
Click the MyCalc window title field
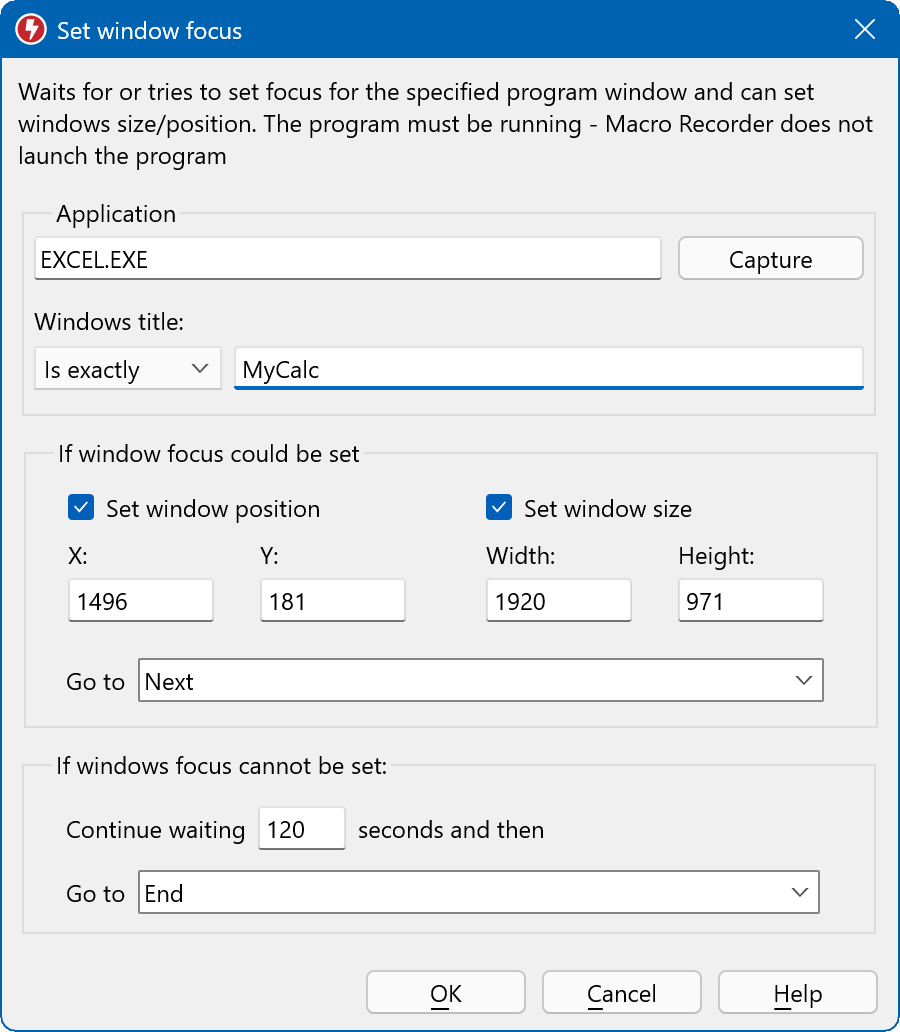pos(548,367)
